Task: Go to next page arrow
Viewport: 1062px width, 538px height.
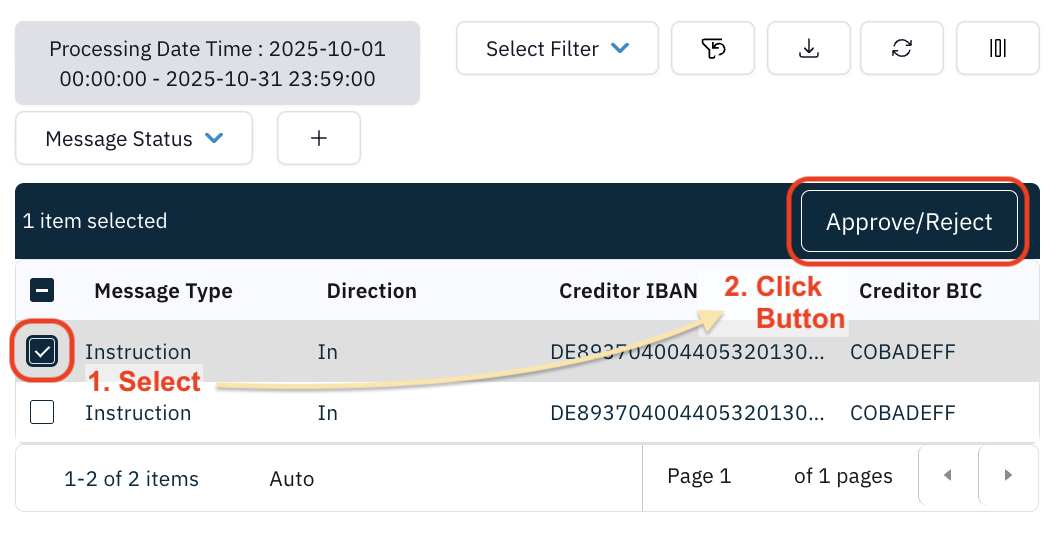Action: [1008, 476]
